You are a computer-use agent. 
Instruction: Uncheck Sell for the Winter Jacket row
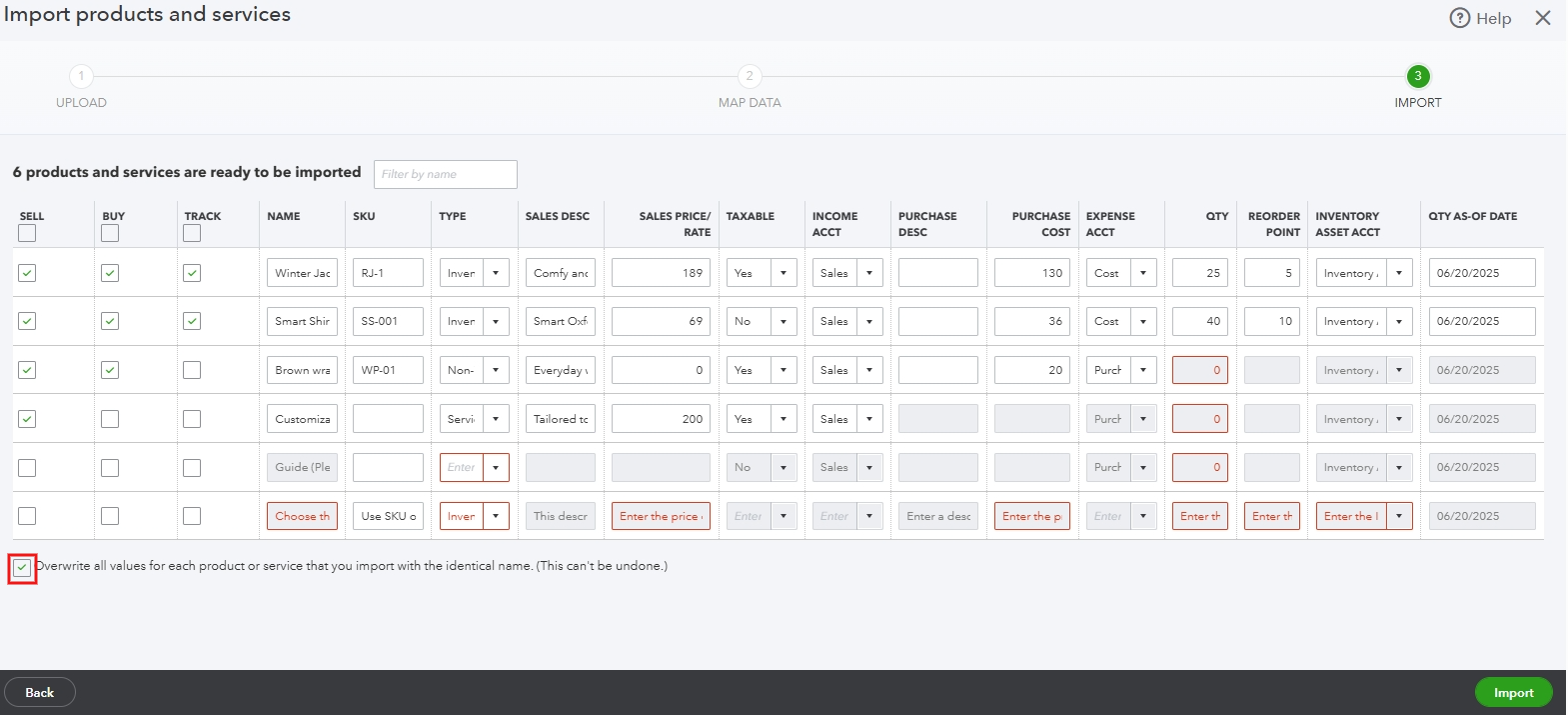pos(27,273)
